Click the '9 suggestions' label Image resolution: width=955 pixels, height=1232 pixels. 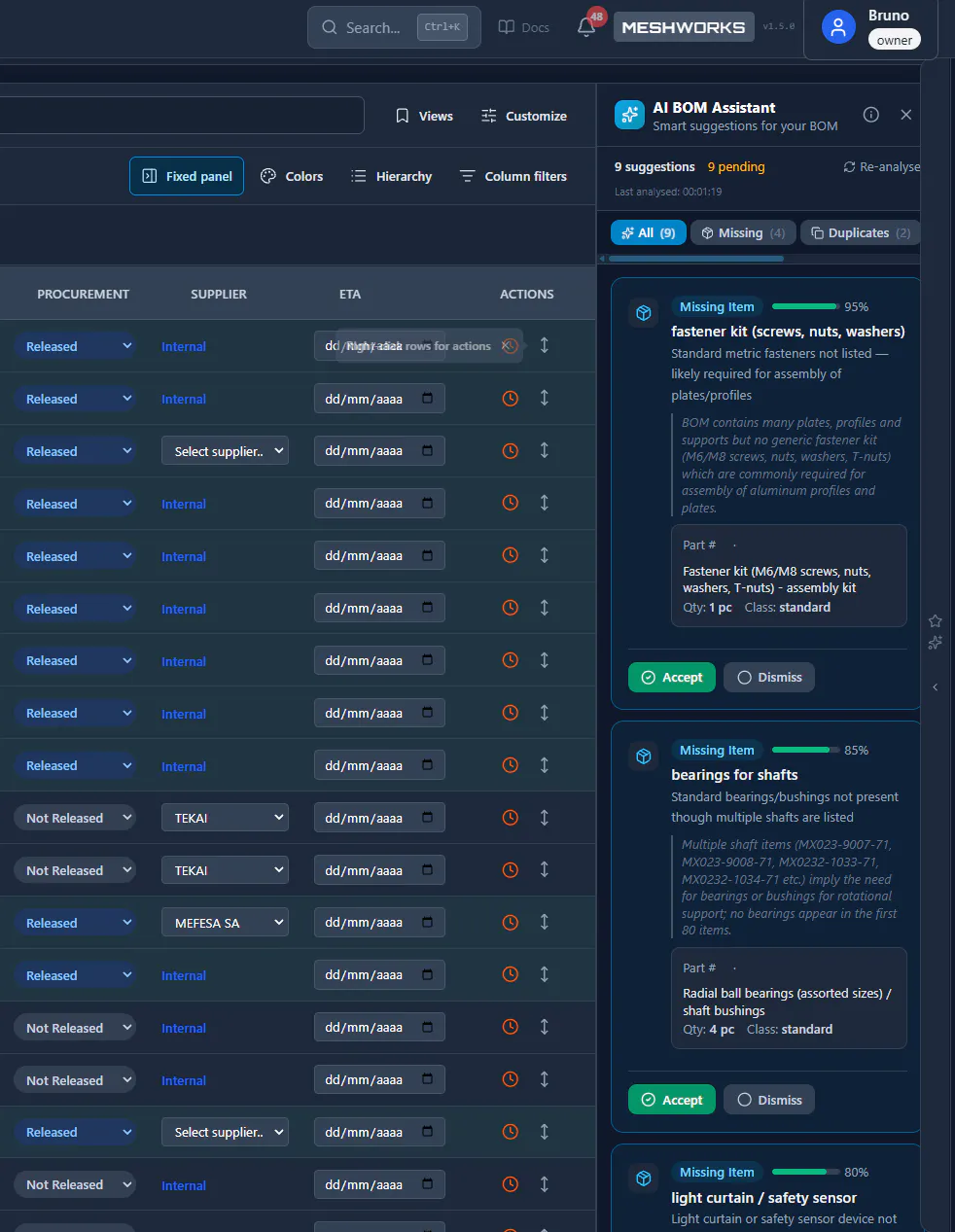click(x=654, y=166)
